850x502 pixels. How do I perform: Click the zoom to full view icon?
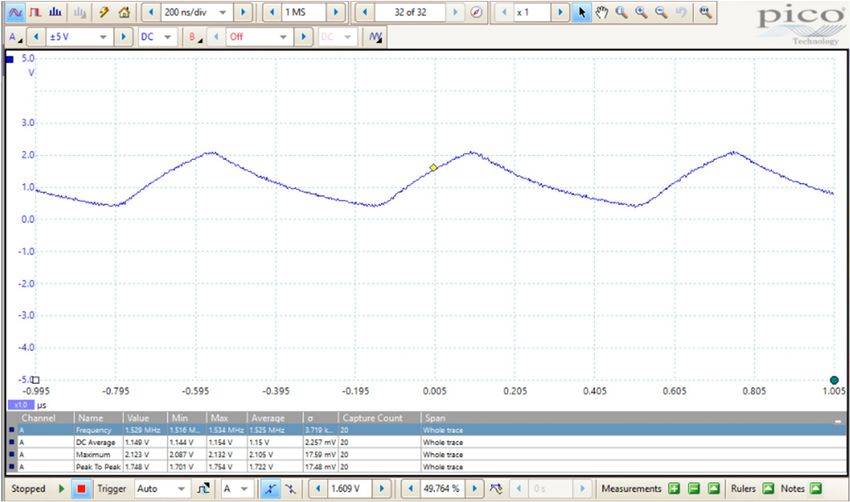coord(705,12)
